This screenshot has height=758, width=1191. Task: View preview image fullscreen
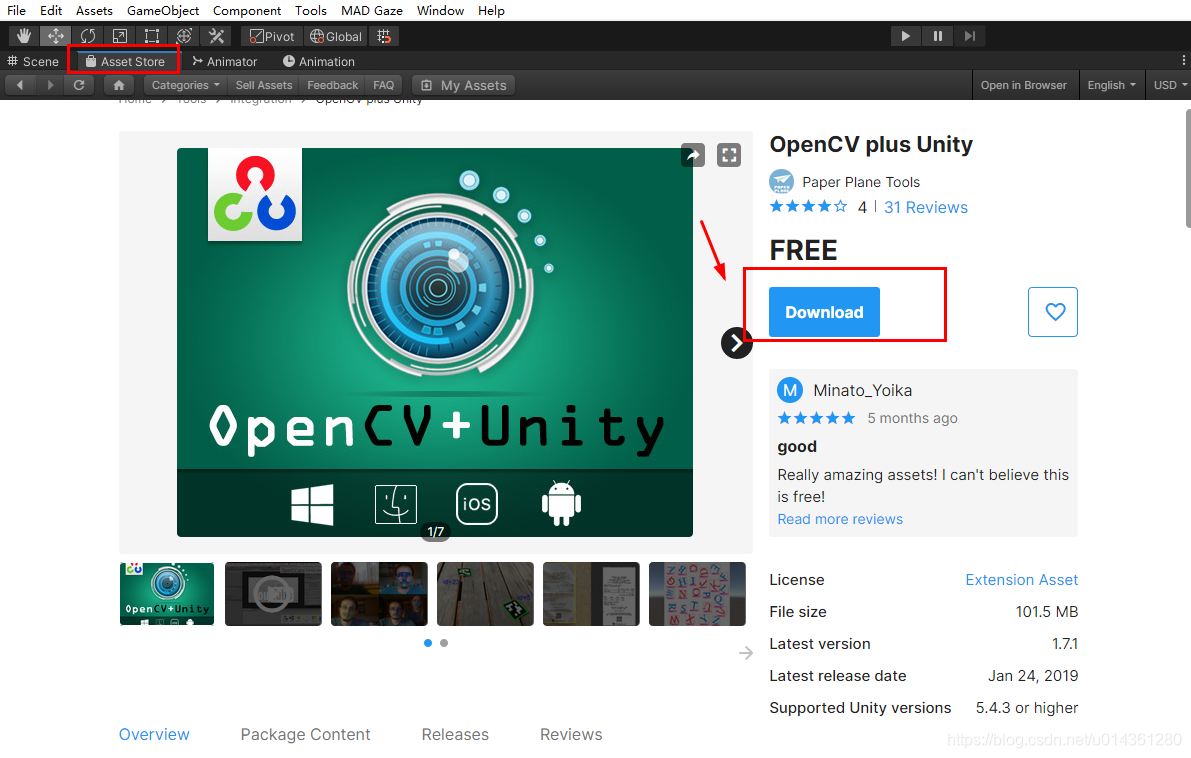(729, 155)
